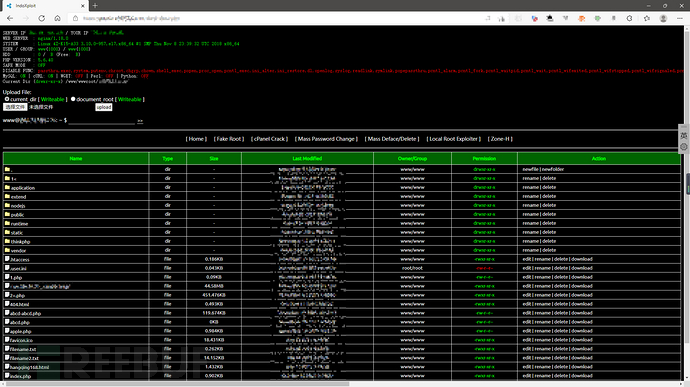Click the application folder icon
690x387 pixels.
coord(7,188)
